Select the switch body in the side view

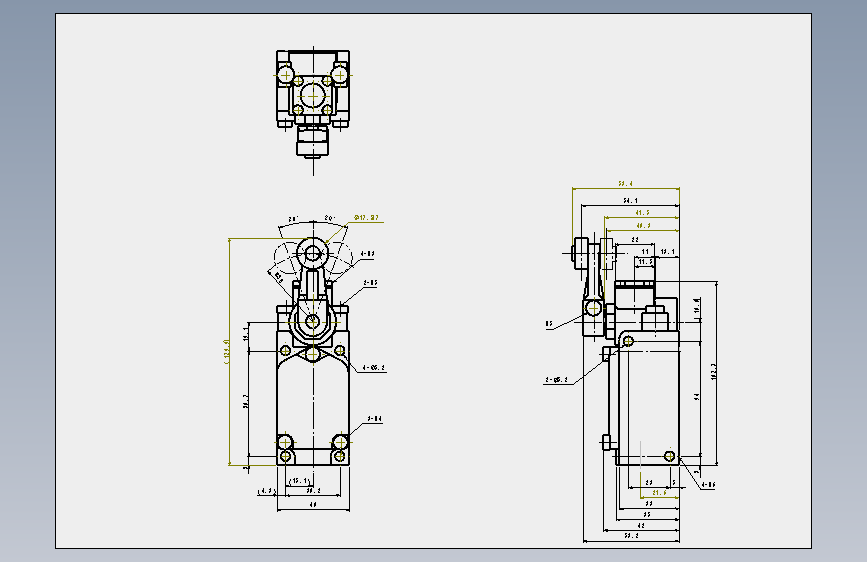click(648, 398)
